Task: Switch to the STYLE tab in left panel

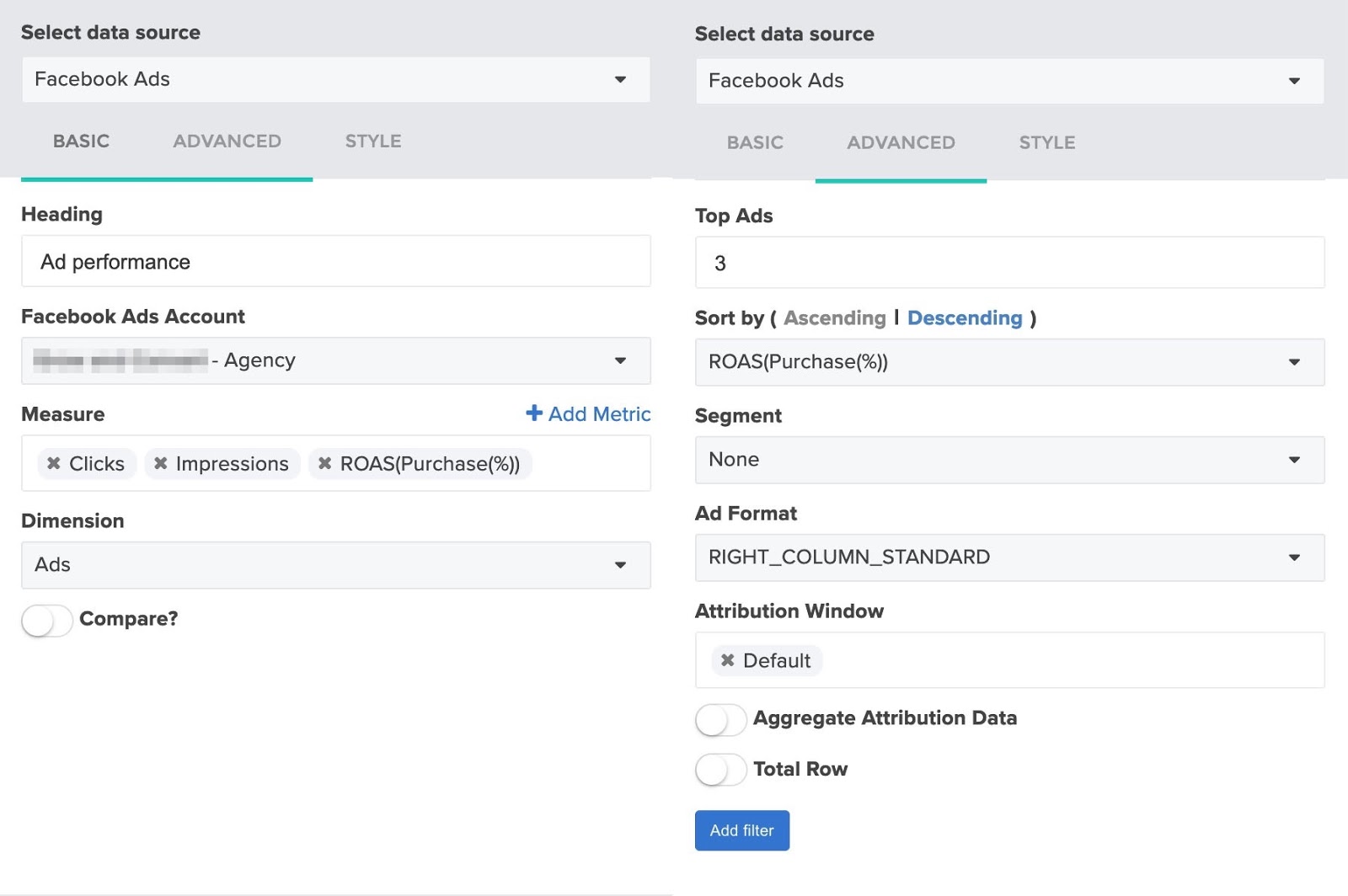Action: point(373,141)
